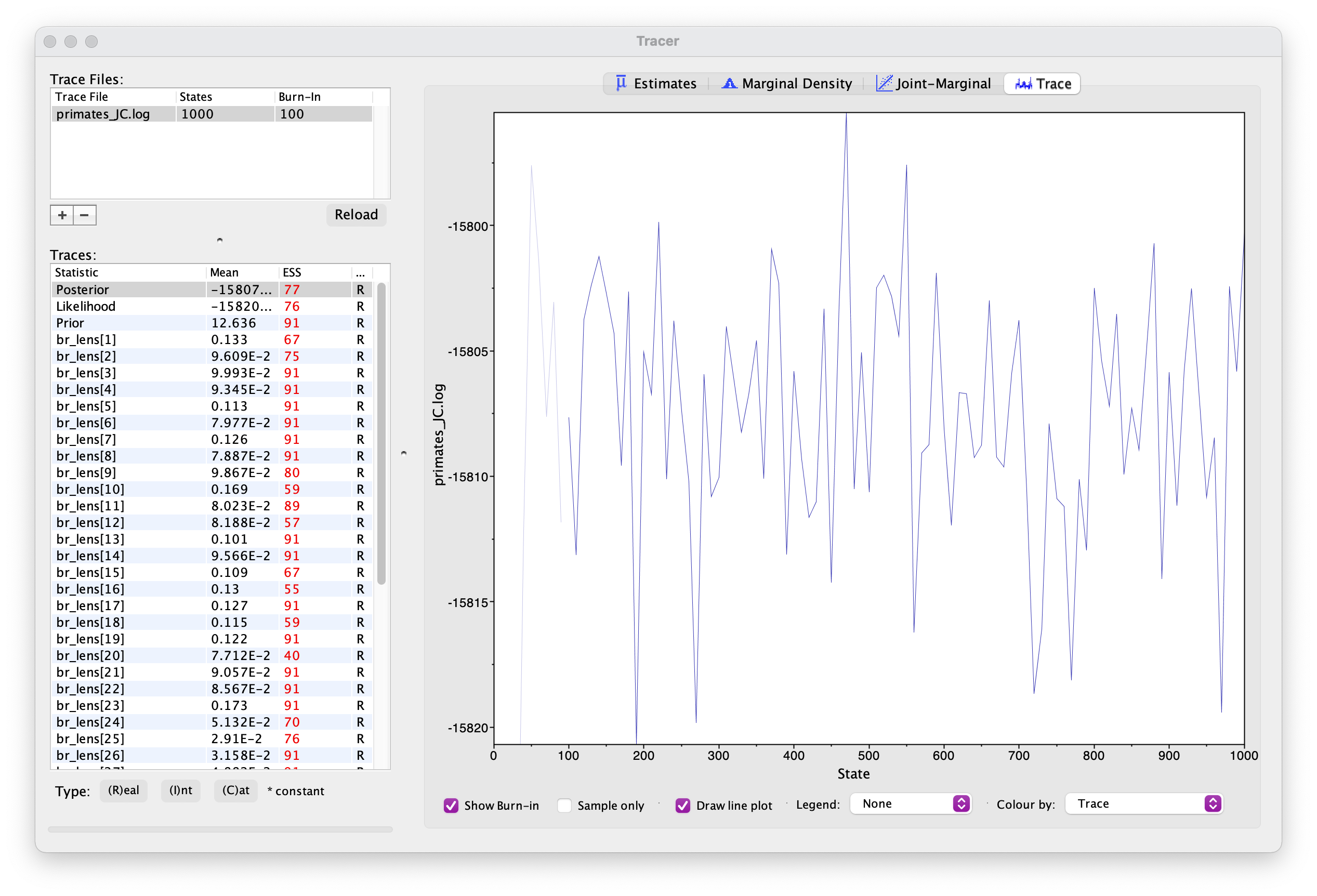Open the Legend dropdown set to None
Screen dimensions: 1317x896
click(911, 803)
